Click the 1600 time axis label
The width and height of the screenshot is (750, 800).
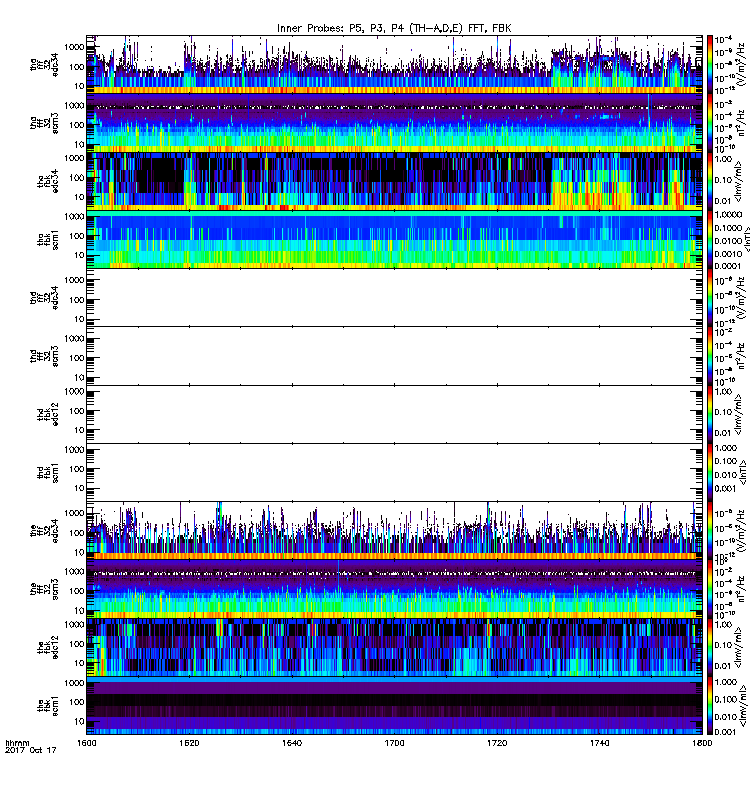pos(86,743)
